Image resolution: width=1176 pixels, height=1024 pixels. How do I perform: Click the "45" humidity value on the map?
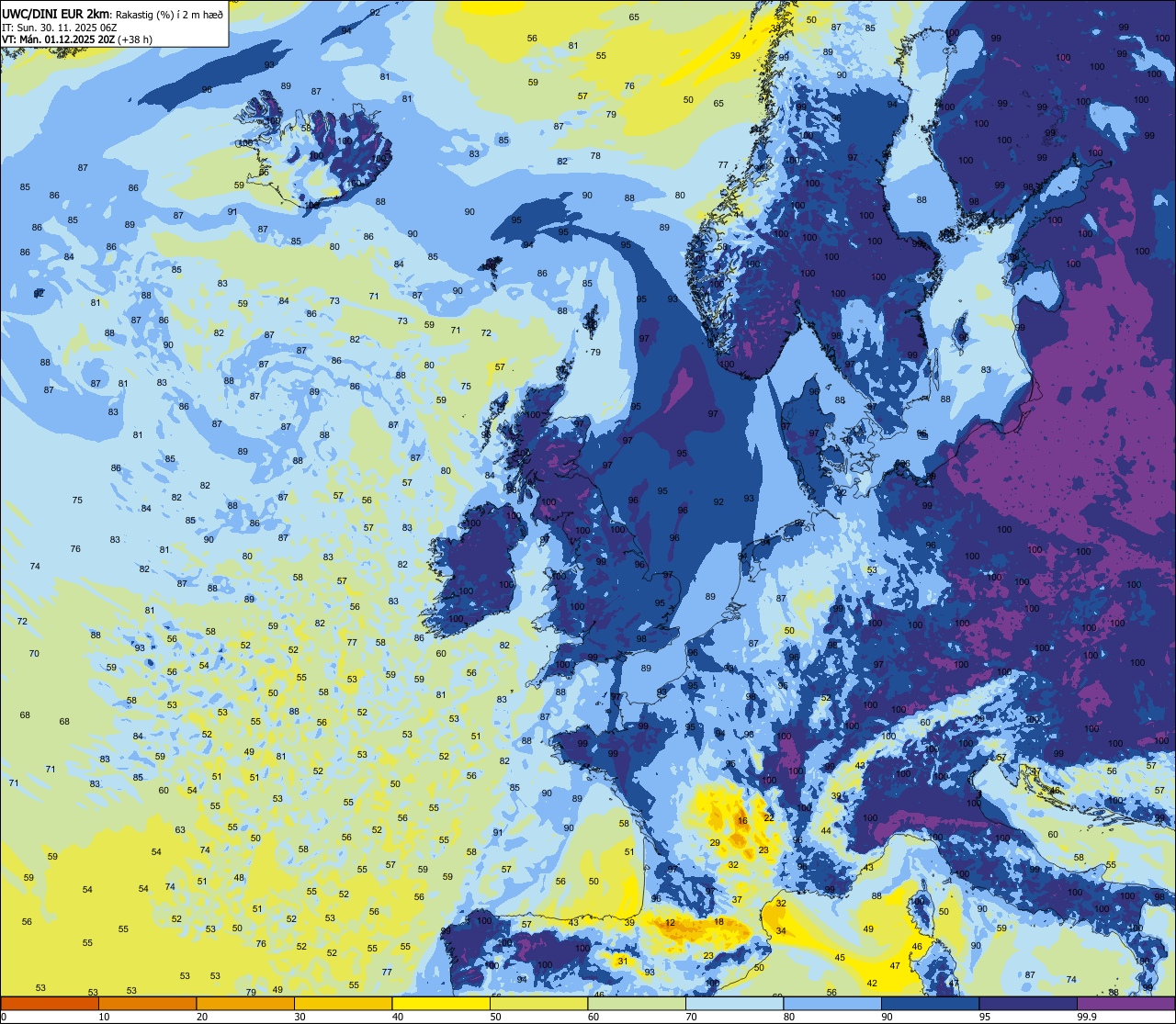tap(840, 958)
